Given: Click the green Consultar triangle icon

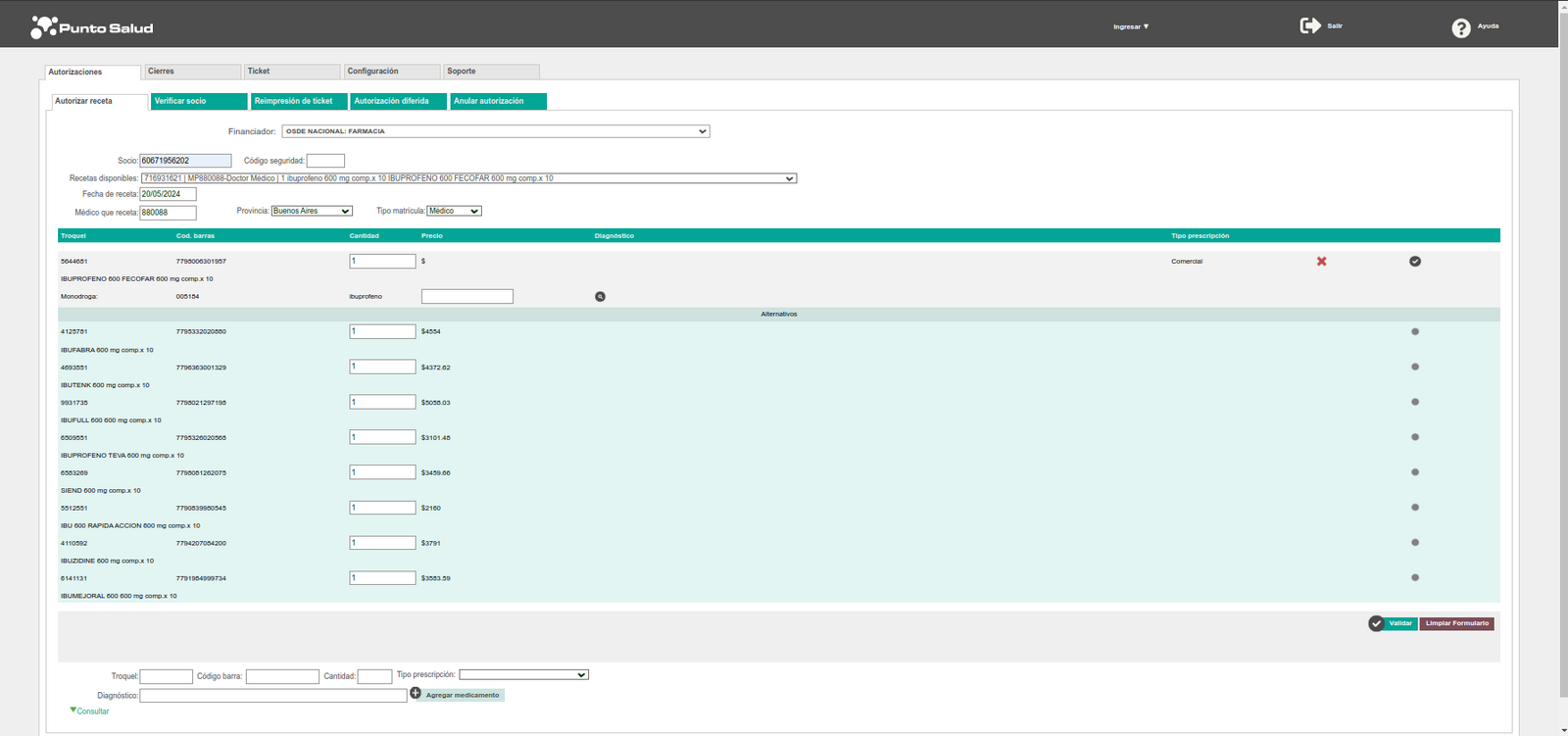Looking at the screenshot, I should click(73, 710).
